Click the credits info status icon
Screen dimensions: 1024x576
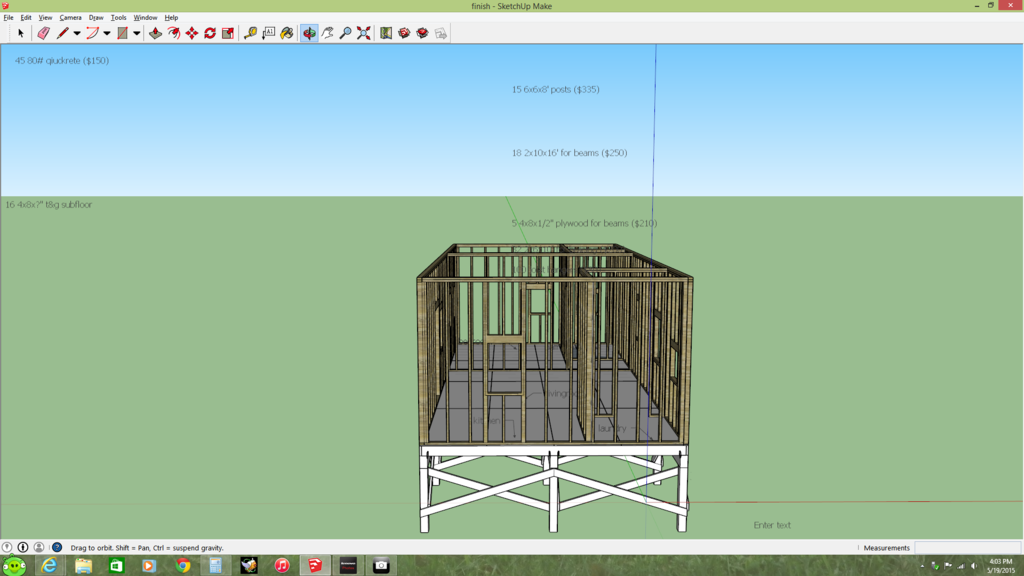(x=23, y=547)
